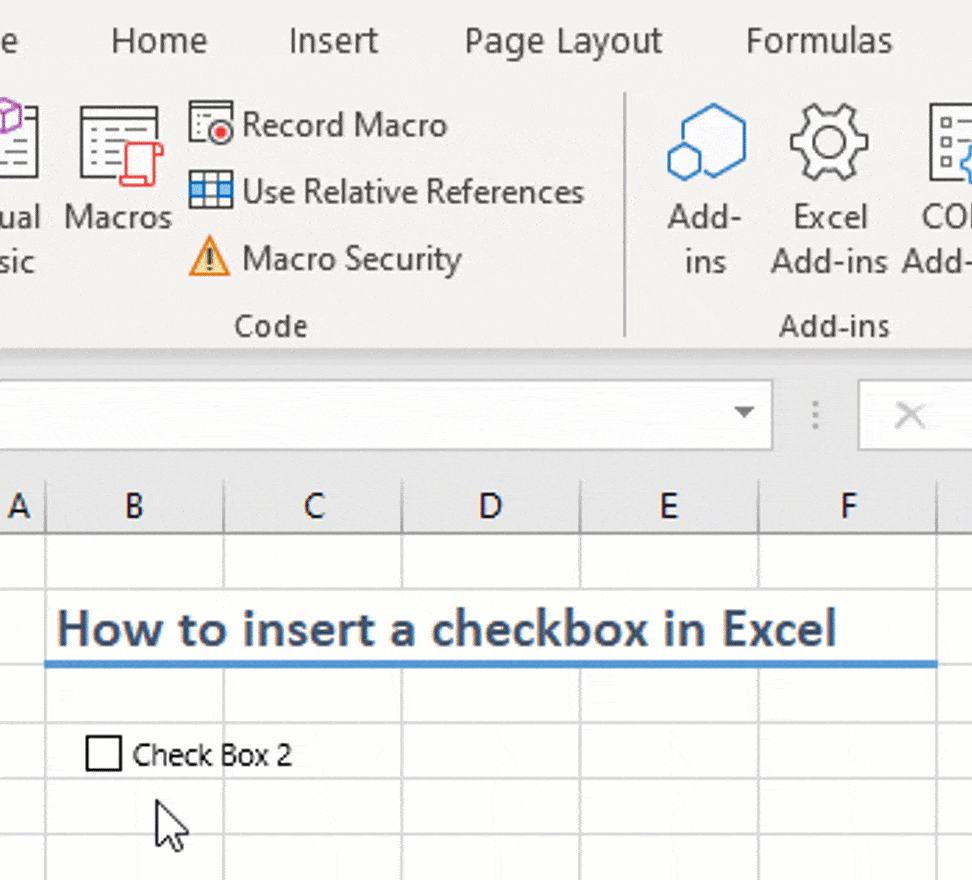Viewport: 972px width, 880px height.
Task: Open the Name Box dropdown arrow
Action: tap(744, 414)
